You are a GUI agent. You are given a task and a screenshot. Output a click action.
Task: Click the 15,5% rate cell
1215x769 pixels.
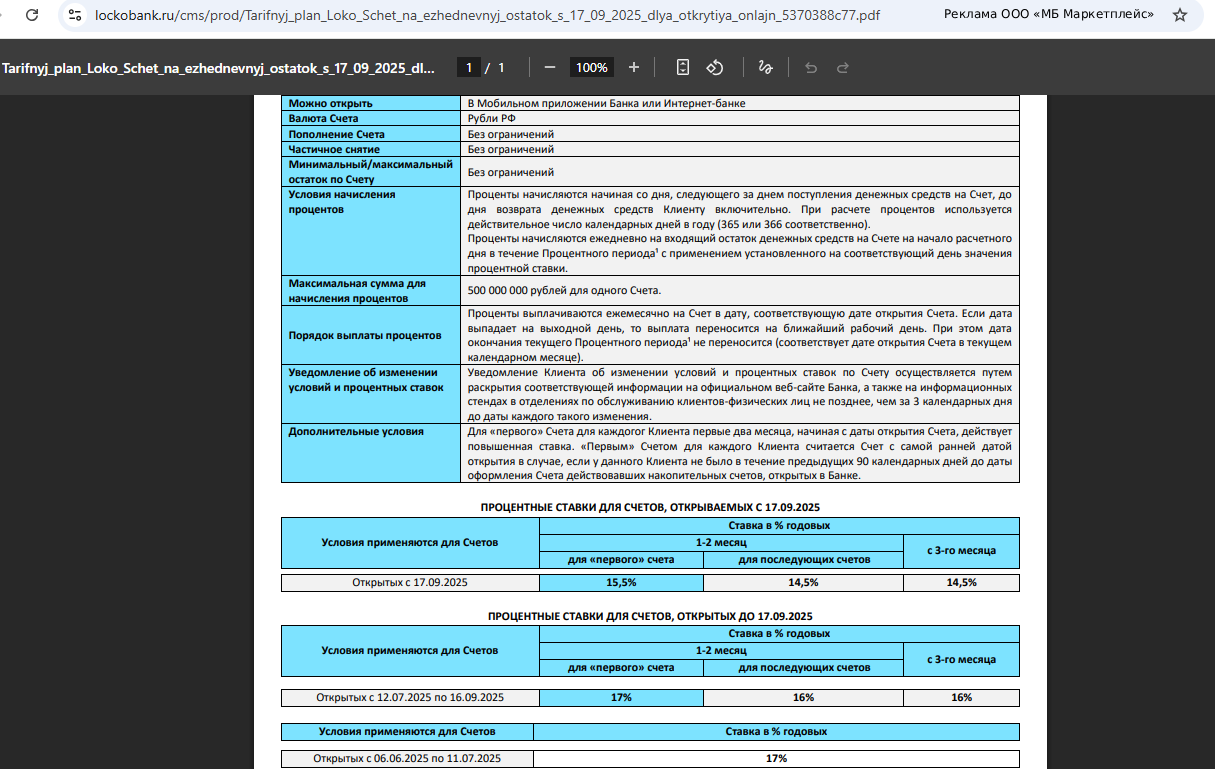click(621, 582)
